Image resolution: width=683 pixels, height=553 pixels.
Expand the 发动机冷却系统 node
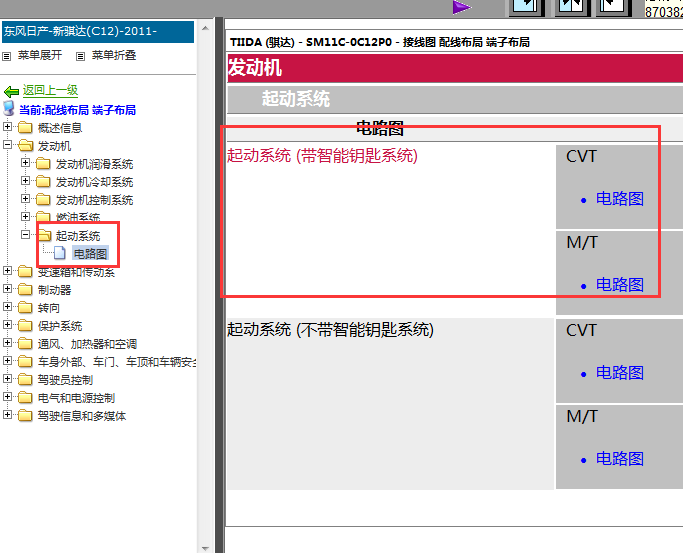(26, 182)
